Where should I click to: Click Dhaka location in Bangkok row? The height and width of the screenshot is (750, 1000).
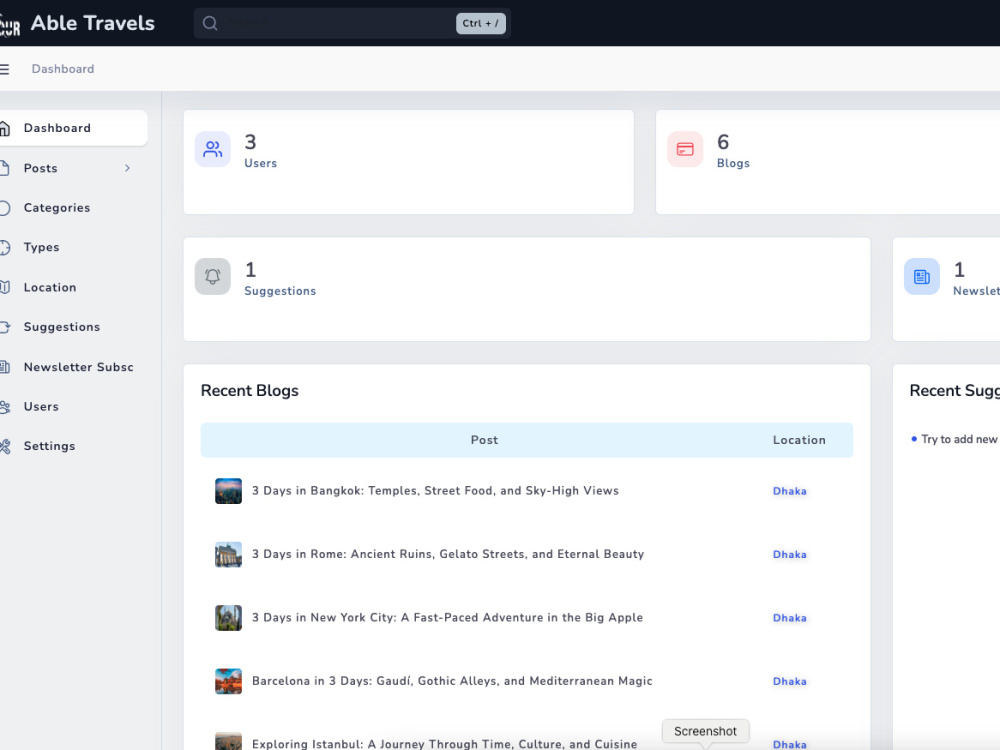pyautogui.click(x=790, y=491)
